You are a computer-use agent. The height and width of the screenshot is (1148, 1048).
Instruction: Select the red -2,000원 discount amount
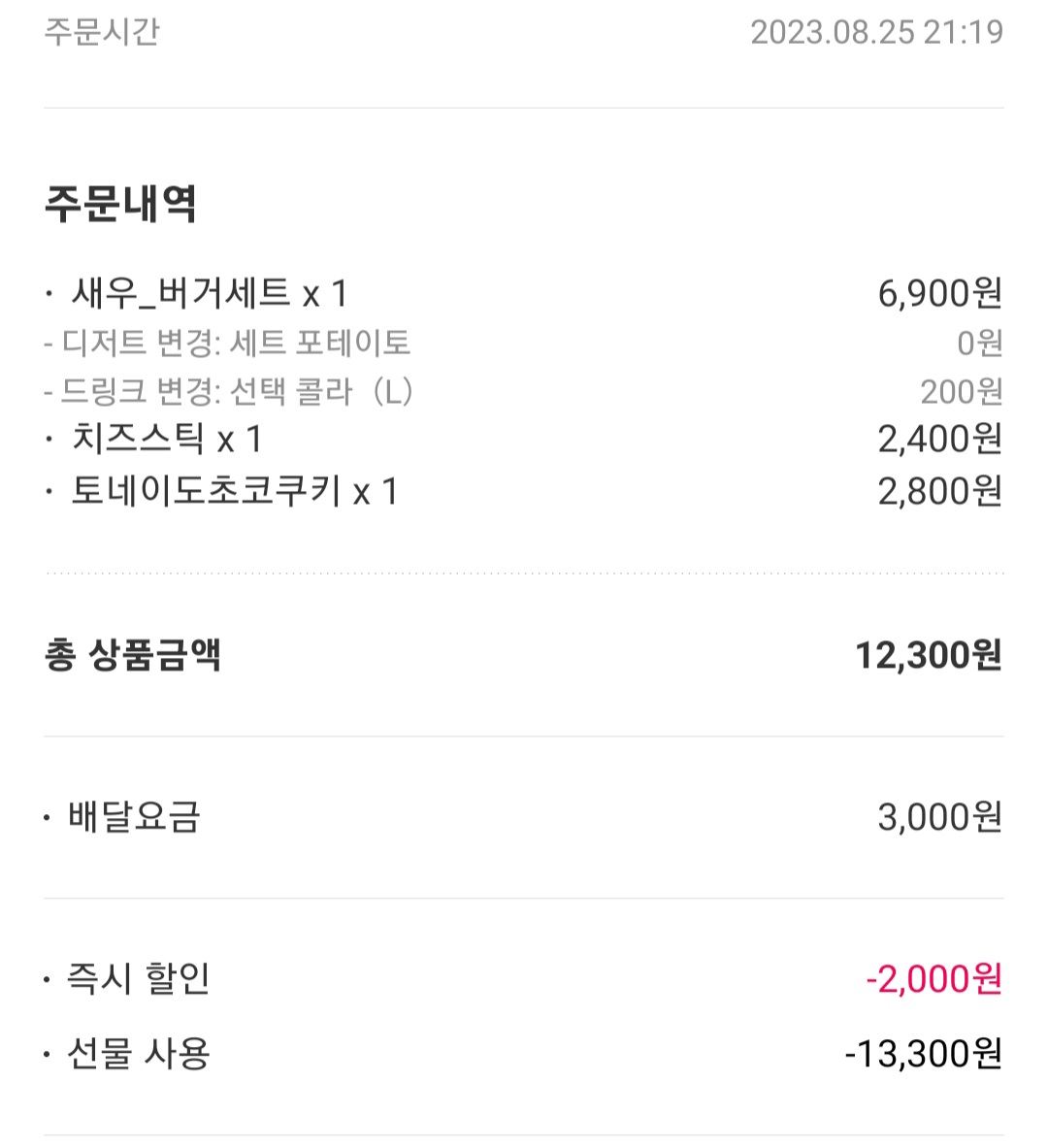click(x=933, y=979)
